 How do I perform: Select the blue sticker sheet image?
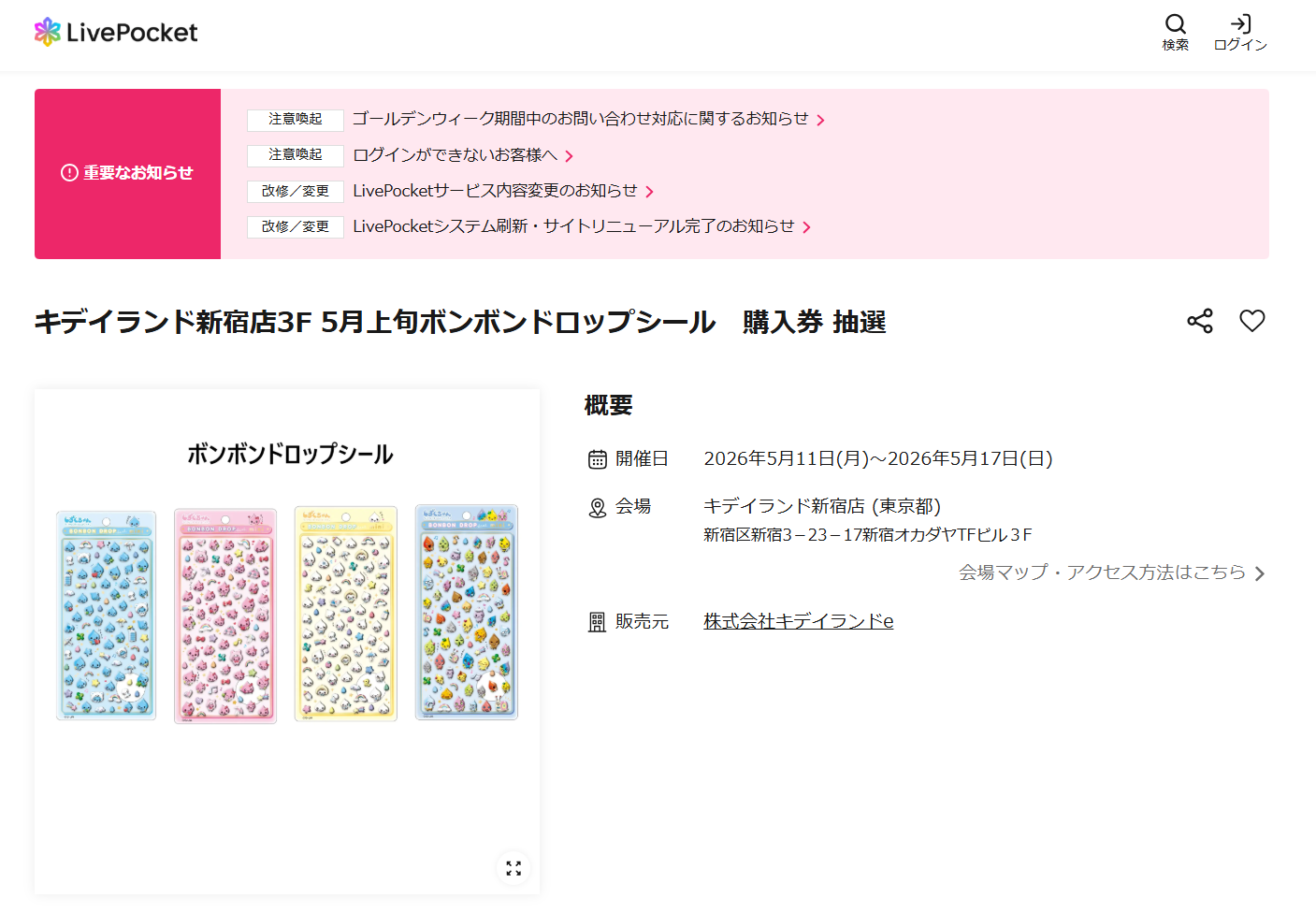[x=107, y=615]
